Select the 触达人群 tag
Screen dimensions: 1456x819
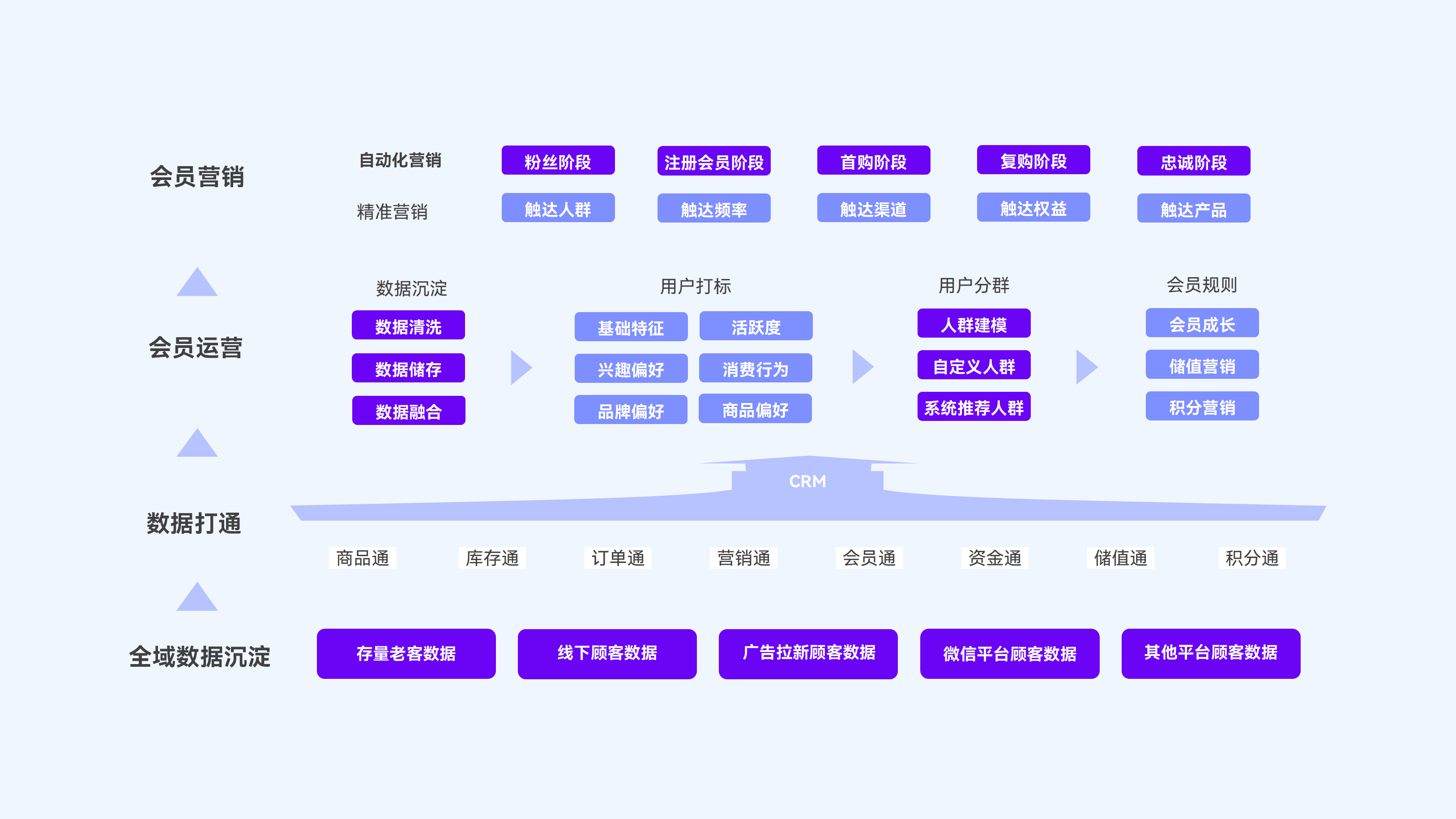[x=558, y=208]
